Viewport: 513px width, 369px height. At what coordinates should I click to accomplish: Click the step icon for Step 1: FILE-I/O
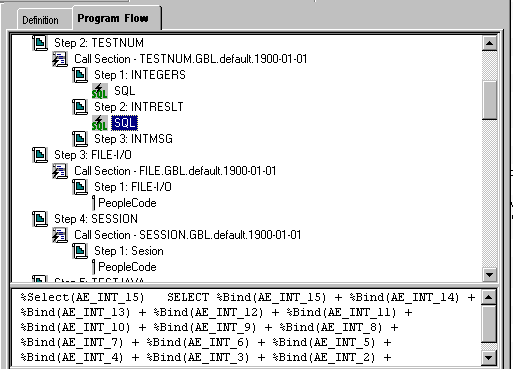(x=80, y=187)
